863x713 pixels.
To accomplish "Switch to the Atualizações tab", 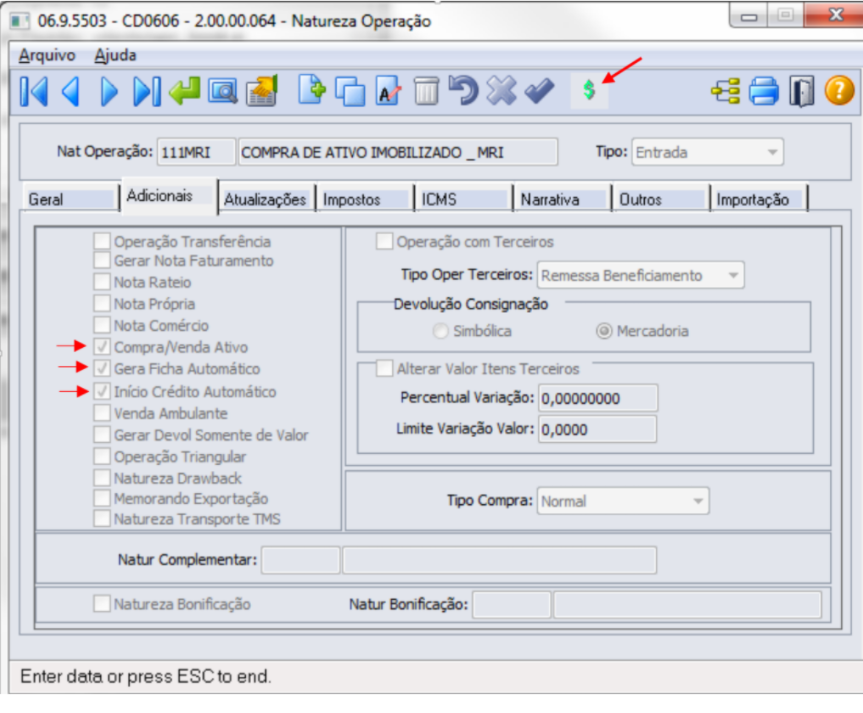I will [x=265, y=199].
